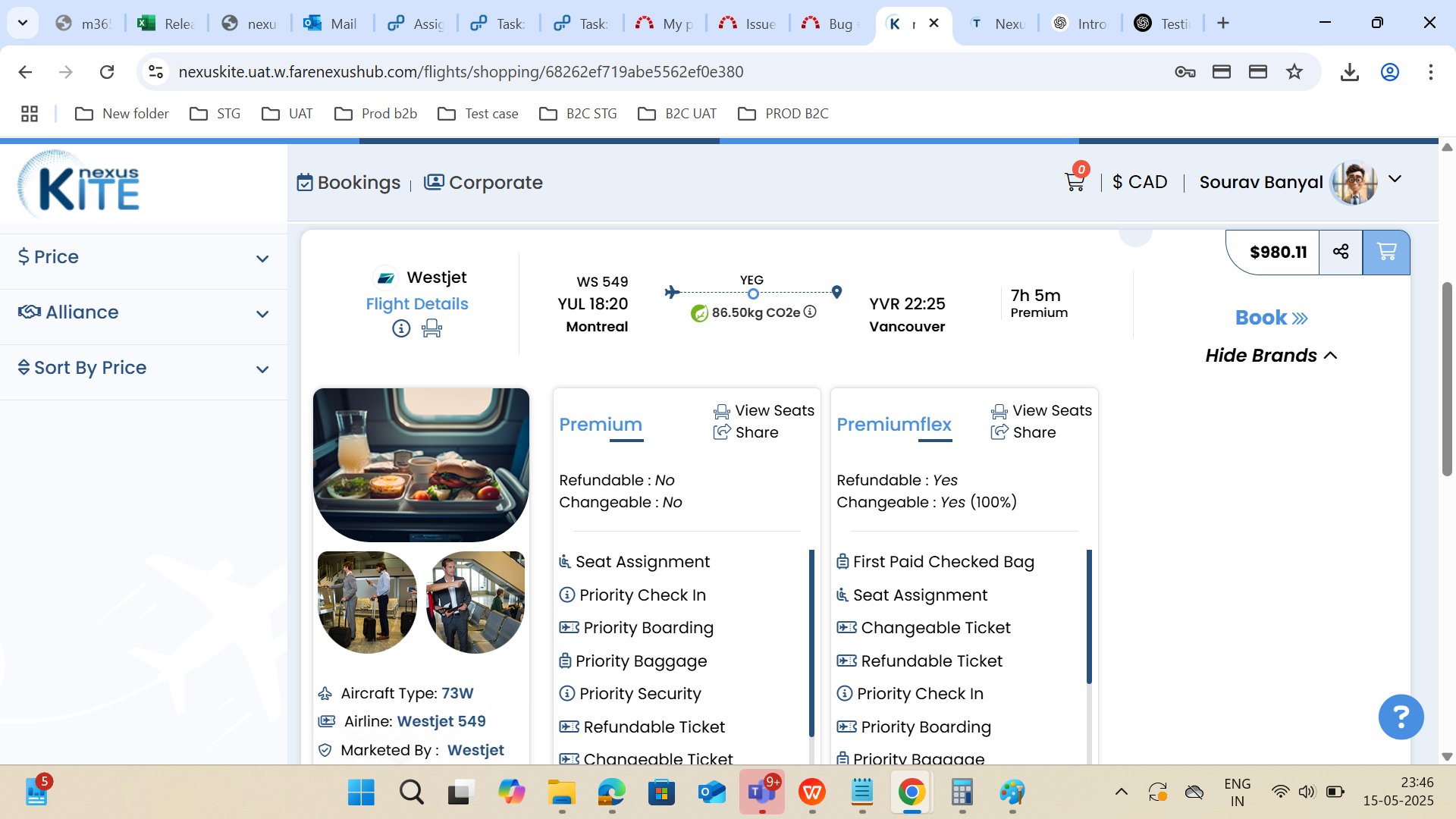Viewport: 1456px width, 819px height.
Task: Bookmark this page with the star icon
Action: click(1294, 72)
